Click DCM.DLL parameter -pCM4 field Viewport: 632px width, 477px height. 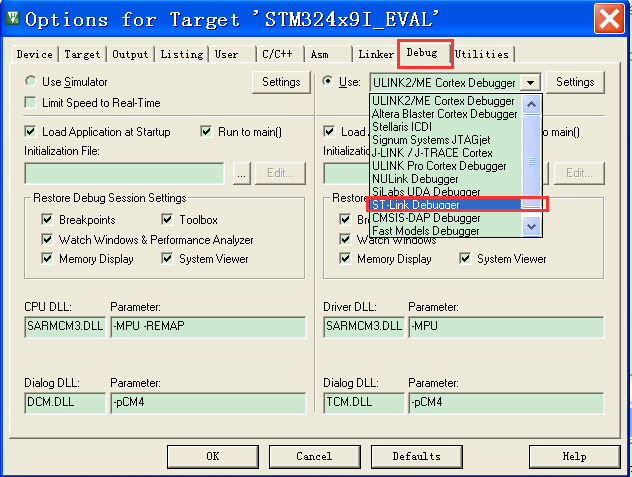208,402
